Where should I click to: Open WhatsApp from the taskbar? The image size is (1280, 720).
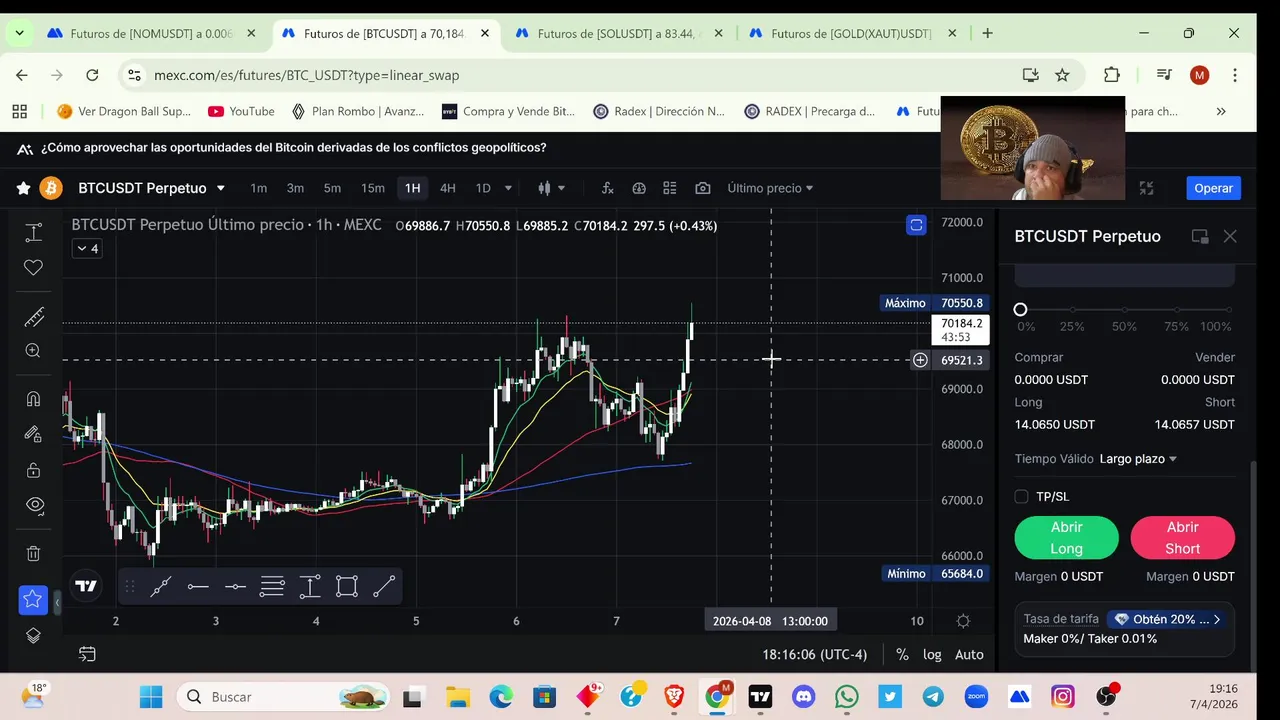tap(846, 697)
